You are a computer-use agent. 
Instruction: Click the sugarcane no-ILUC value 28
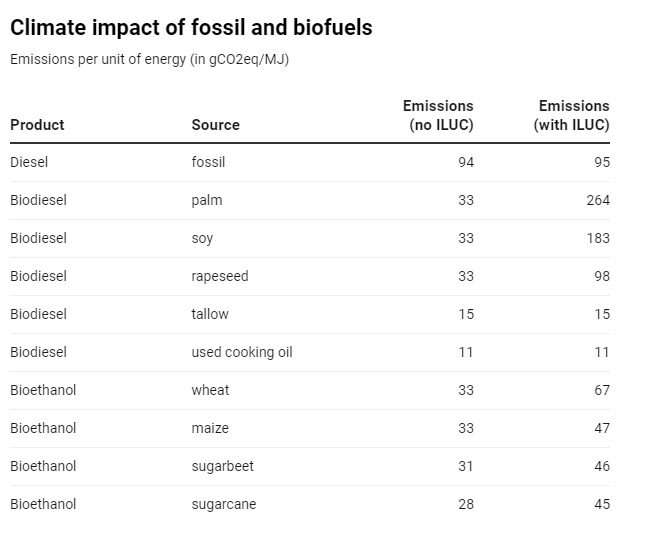[x=465, y=504]
